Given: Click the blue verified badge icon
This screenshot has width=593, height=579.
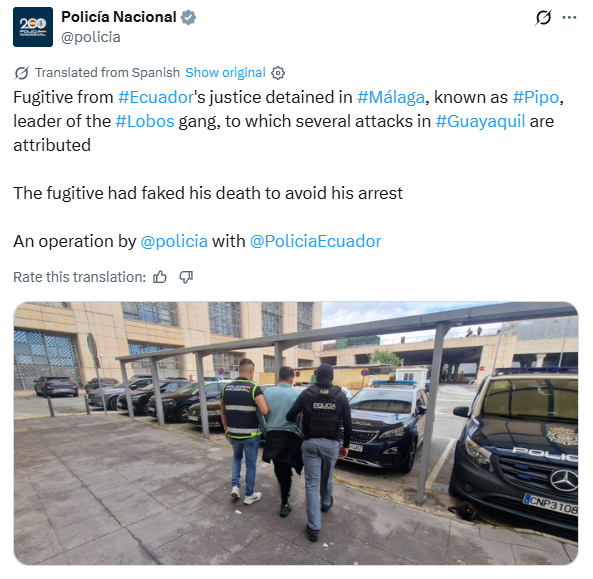Looking at the screenshot, I should 188,17.
